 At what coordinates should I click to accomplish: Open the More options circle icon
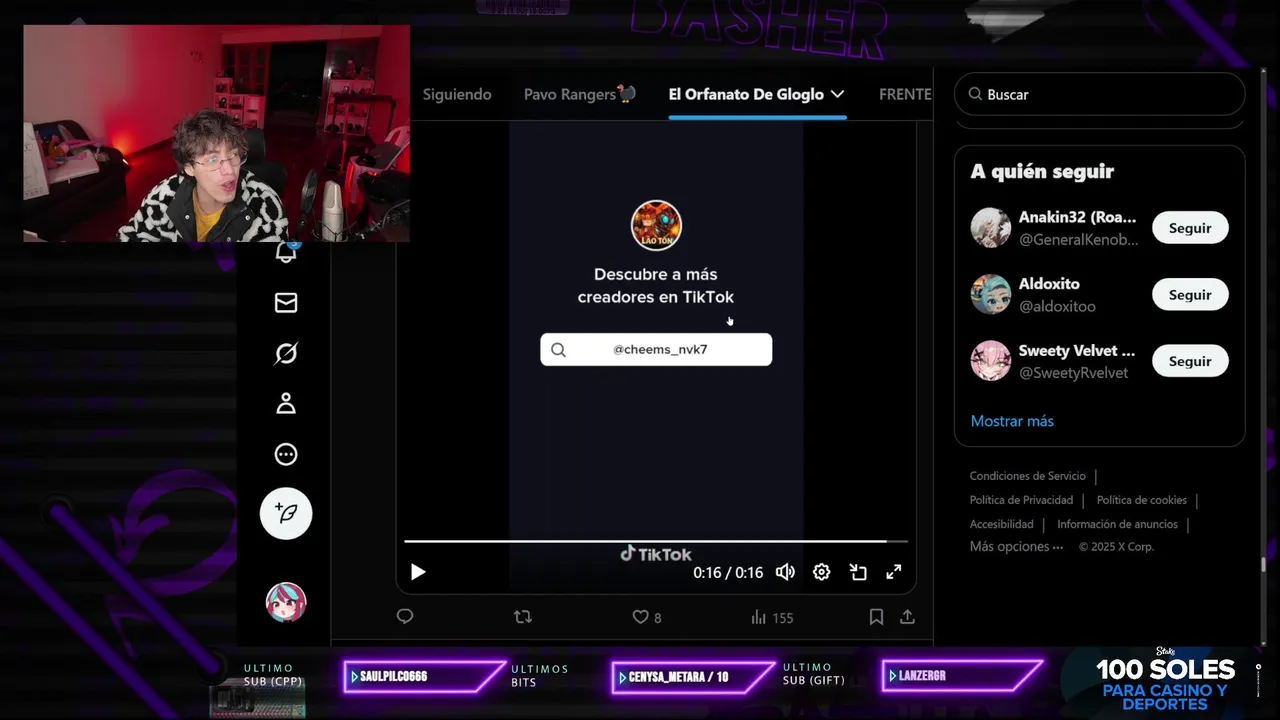286,454
